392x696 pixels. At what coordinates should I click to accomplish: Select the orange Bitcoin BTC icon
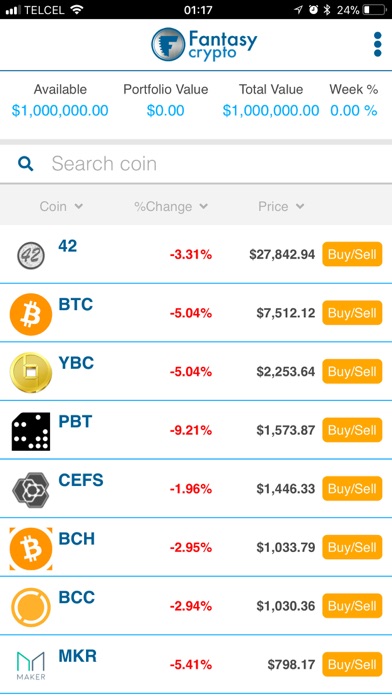pyautogui.click(x=31, y=314)
